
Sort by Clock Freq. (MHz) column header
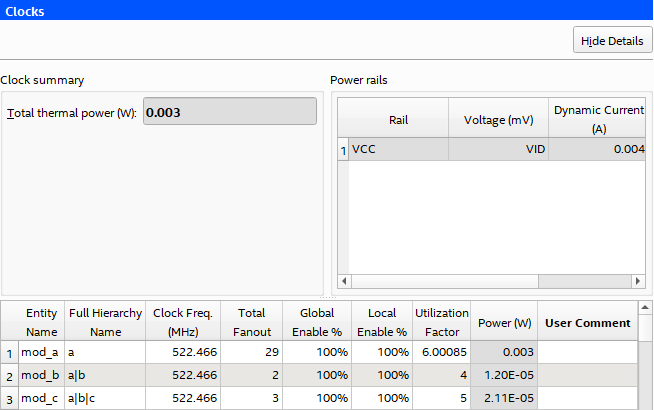182,322
